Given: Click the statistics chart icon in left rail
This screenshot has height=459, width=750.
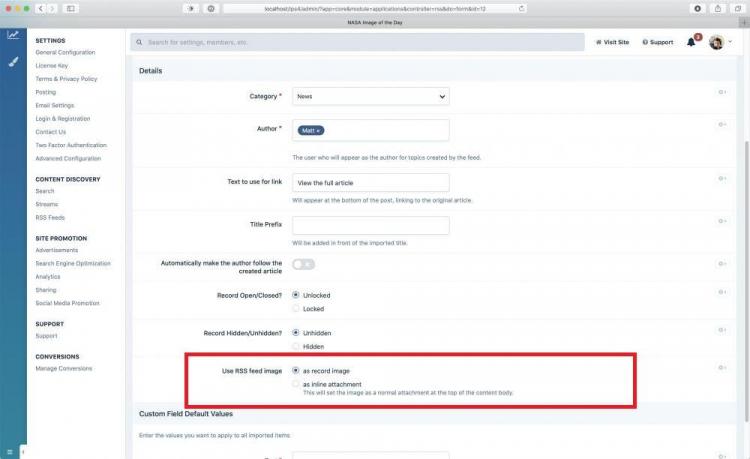Looking at the screenshot, I should (x=13, y=35).
